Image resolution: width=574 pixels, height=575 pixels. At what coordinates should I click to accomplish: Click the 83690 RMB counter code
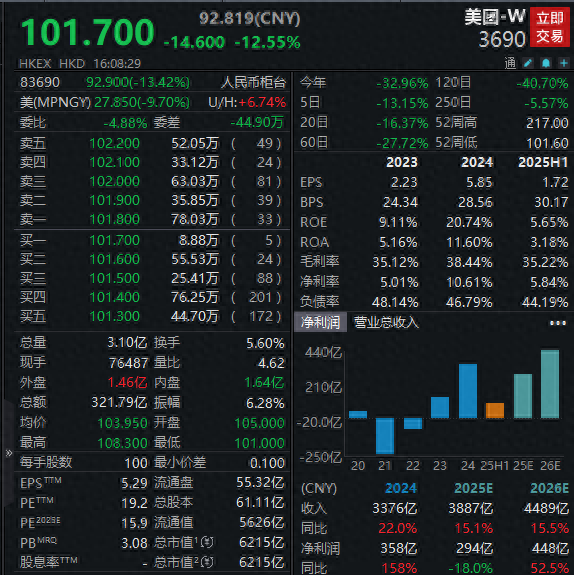(x=40, y=82)
